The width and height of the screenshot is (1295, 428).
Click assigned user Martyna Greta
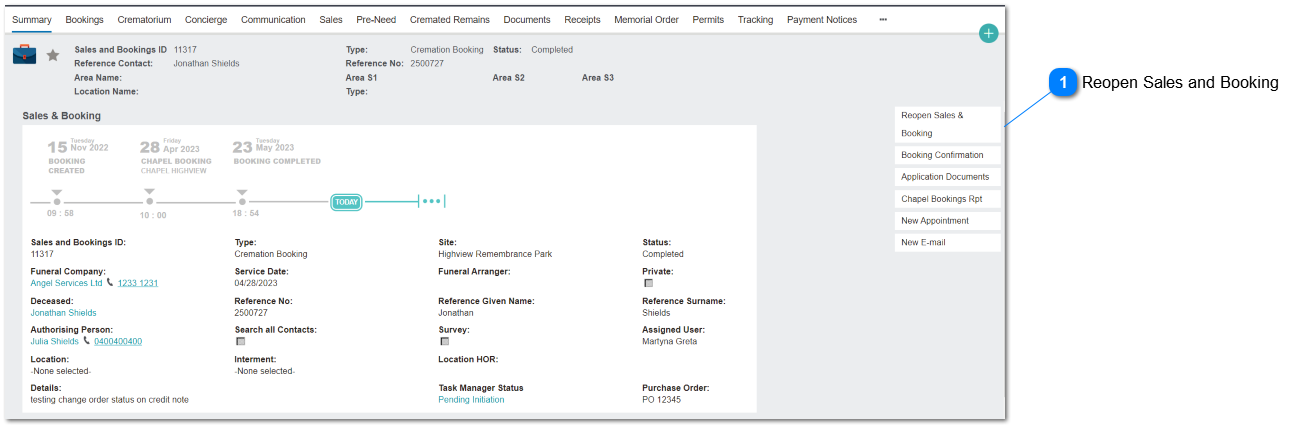(x=671, y=341)
